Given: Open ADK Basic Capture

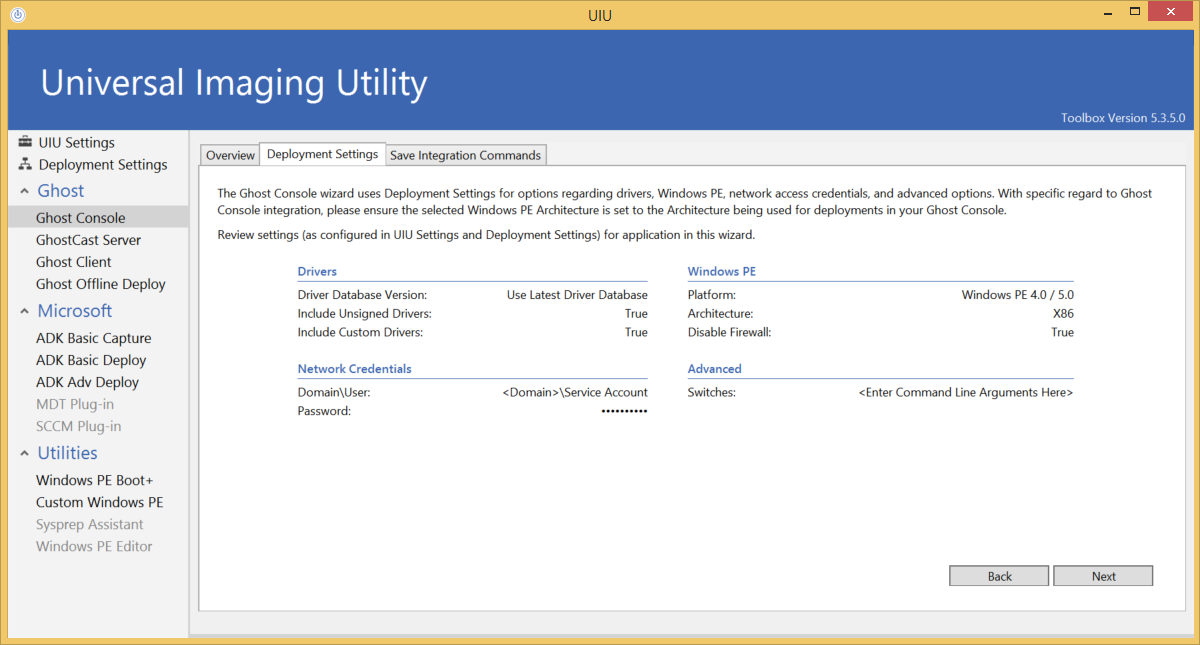Looking at the screenshot, I should click(94, 338).
